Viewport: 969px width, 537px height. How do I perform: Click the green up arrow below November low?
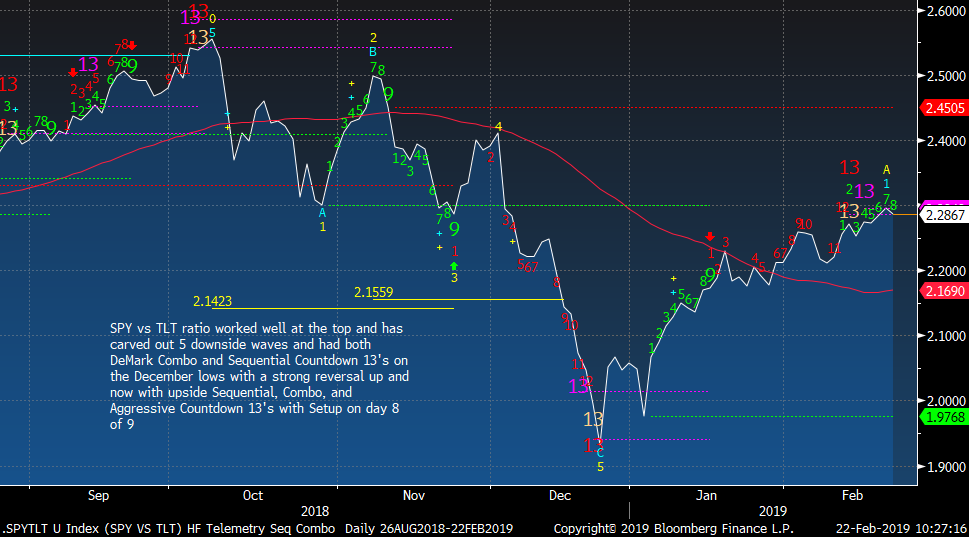tap(454, 266)
